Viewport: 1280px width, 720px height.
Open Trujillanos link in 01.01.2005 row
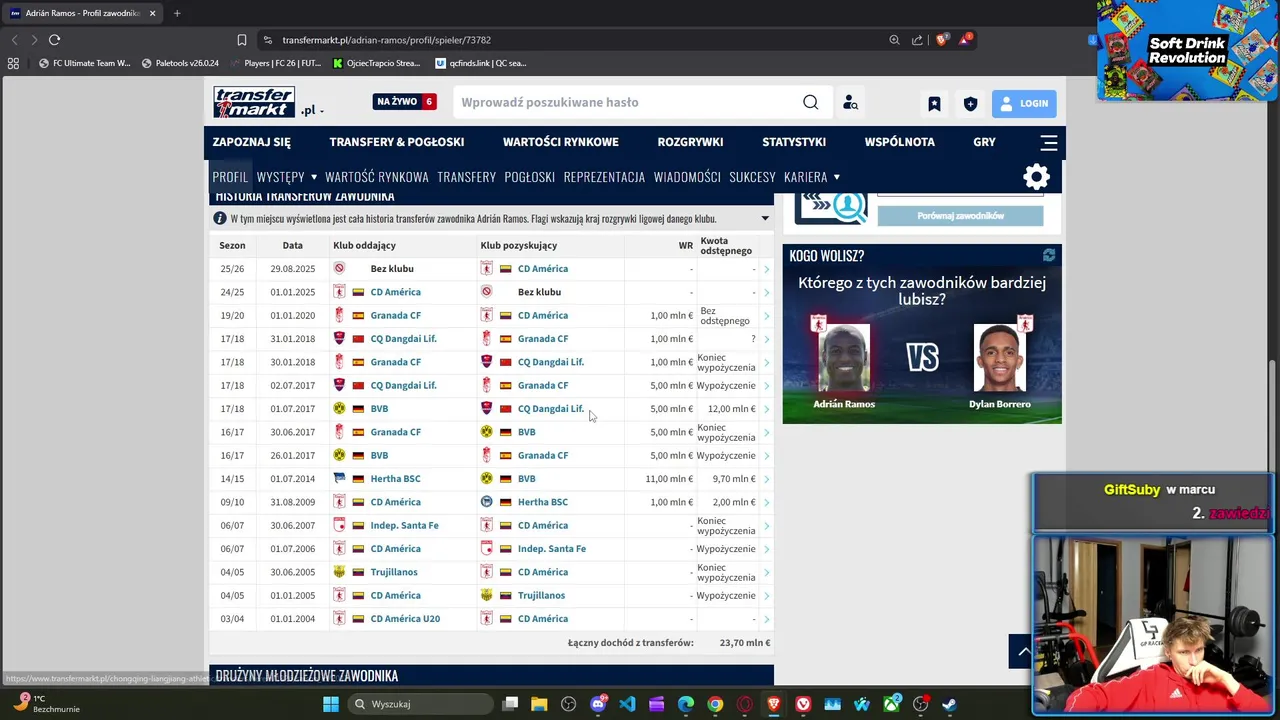coord(541,596)
